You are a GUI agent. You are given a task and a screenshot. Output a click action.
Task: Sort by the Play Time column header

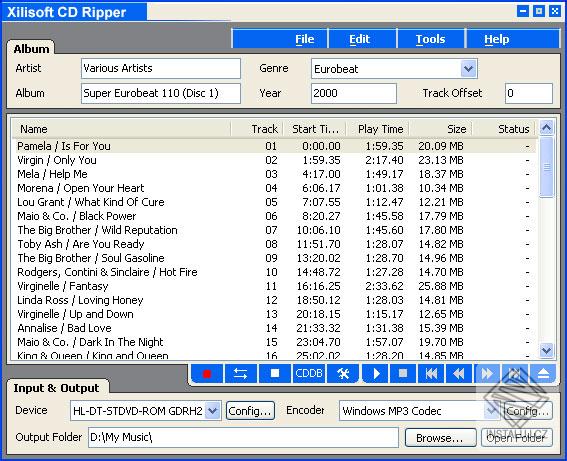(x=378, y=129)
